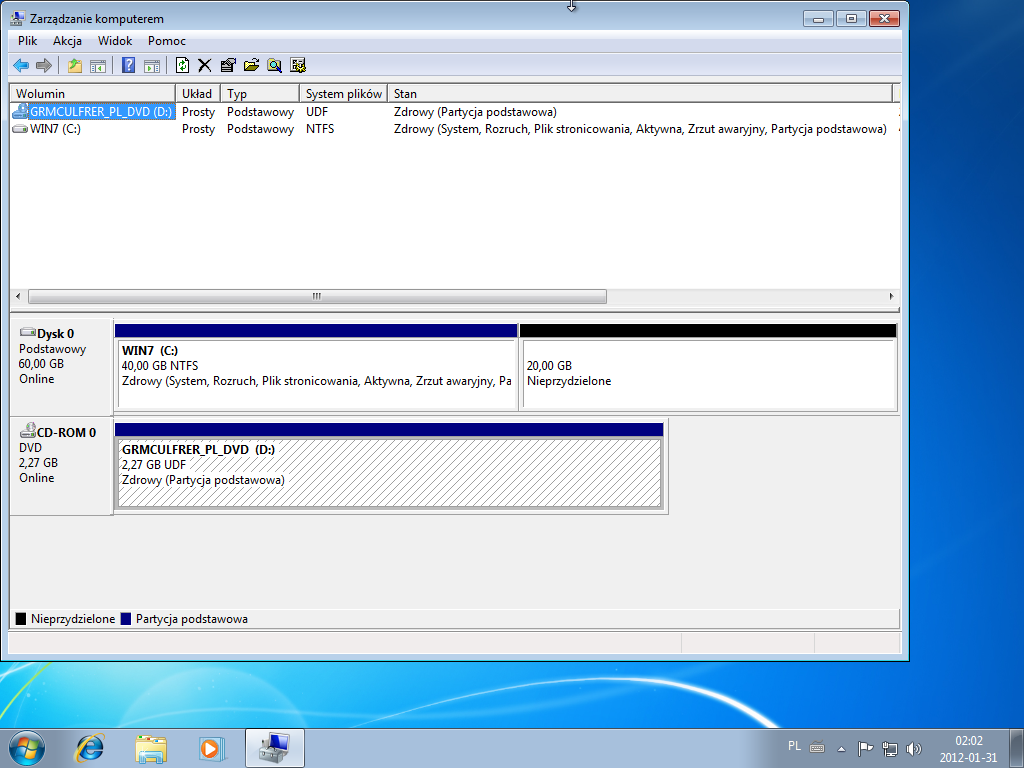Click the black X Delete icon
1024x768 pixels.
coord(204,65)
